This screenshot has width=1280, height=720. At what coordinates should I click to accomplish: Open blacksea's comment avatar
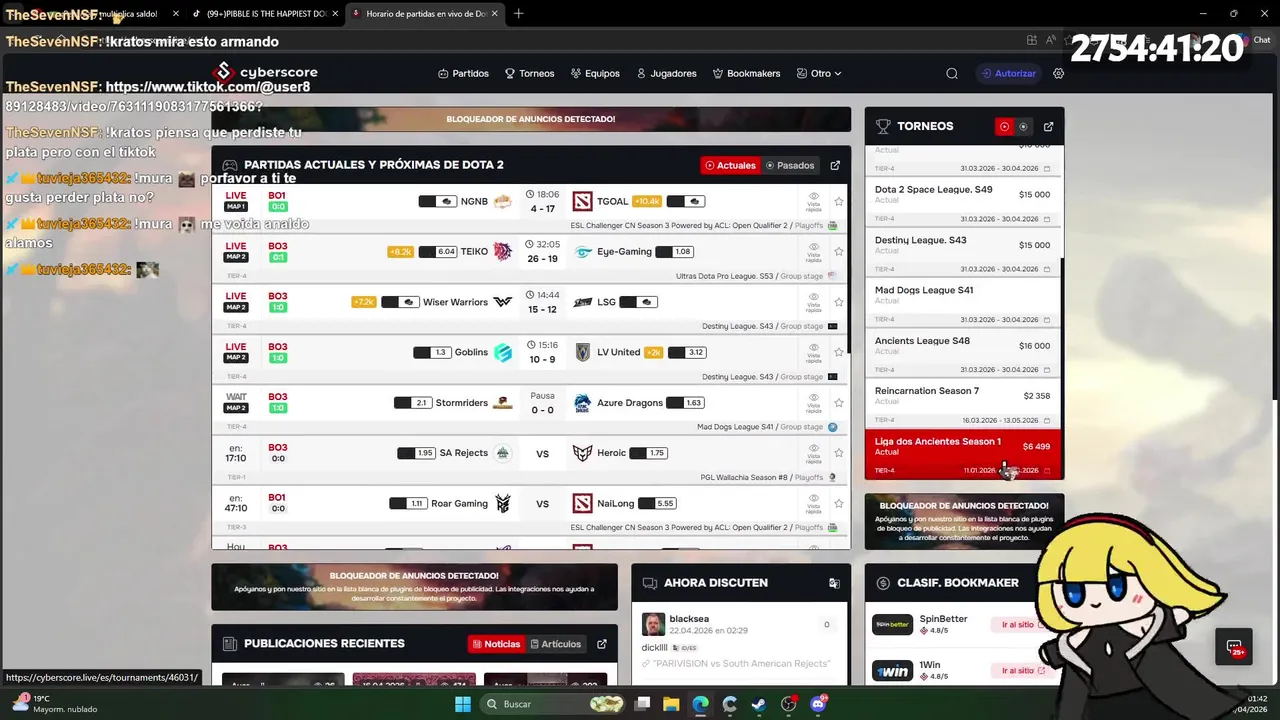653,624
